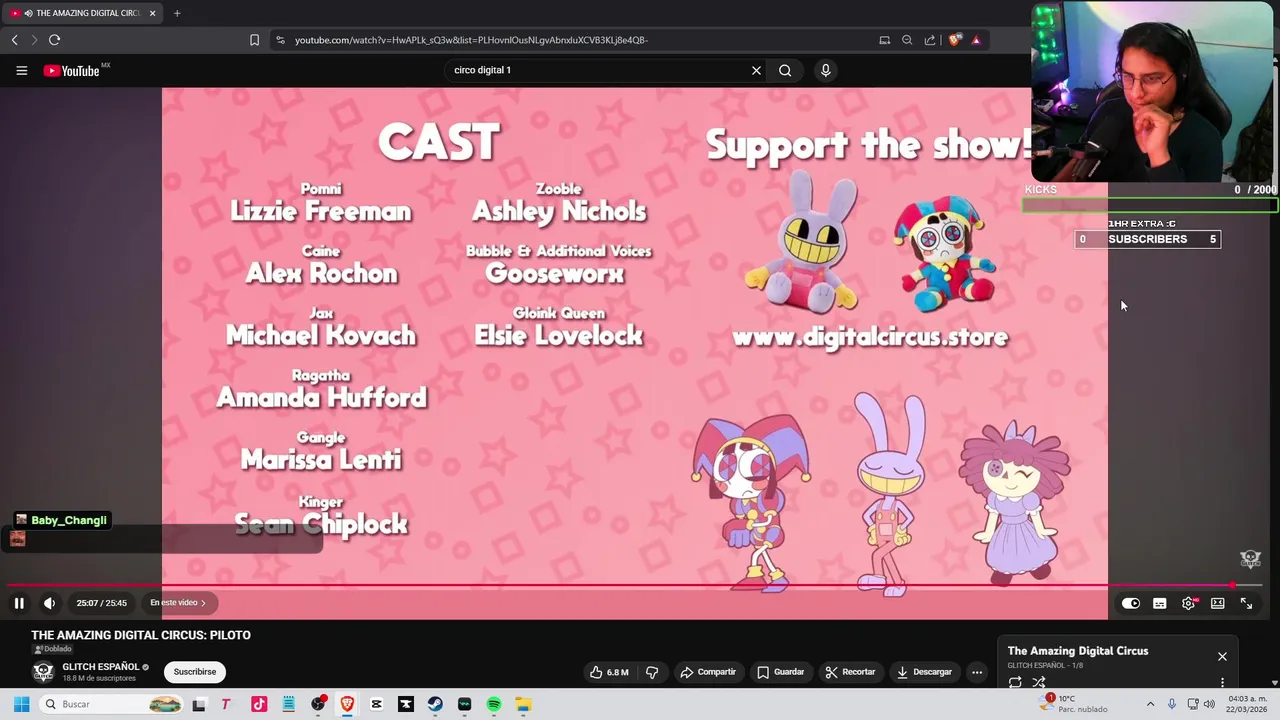Reload the page

54,40
